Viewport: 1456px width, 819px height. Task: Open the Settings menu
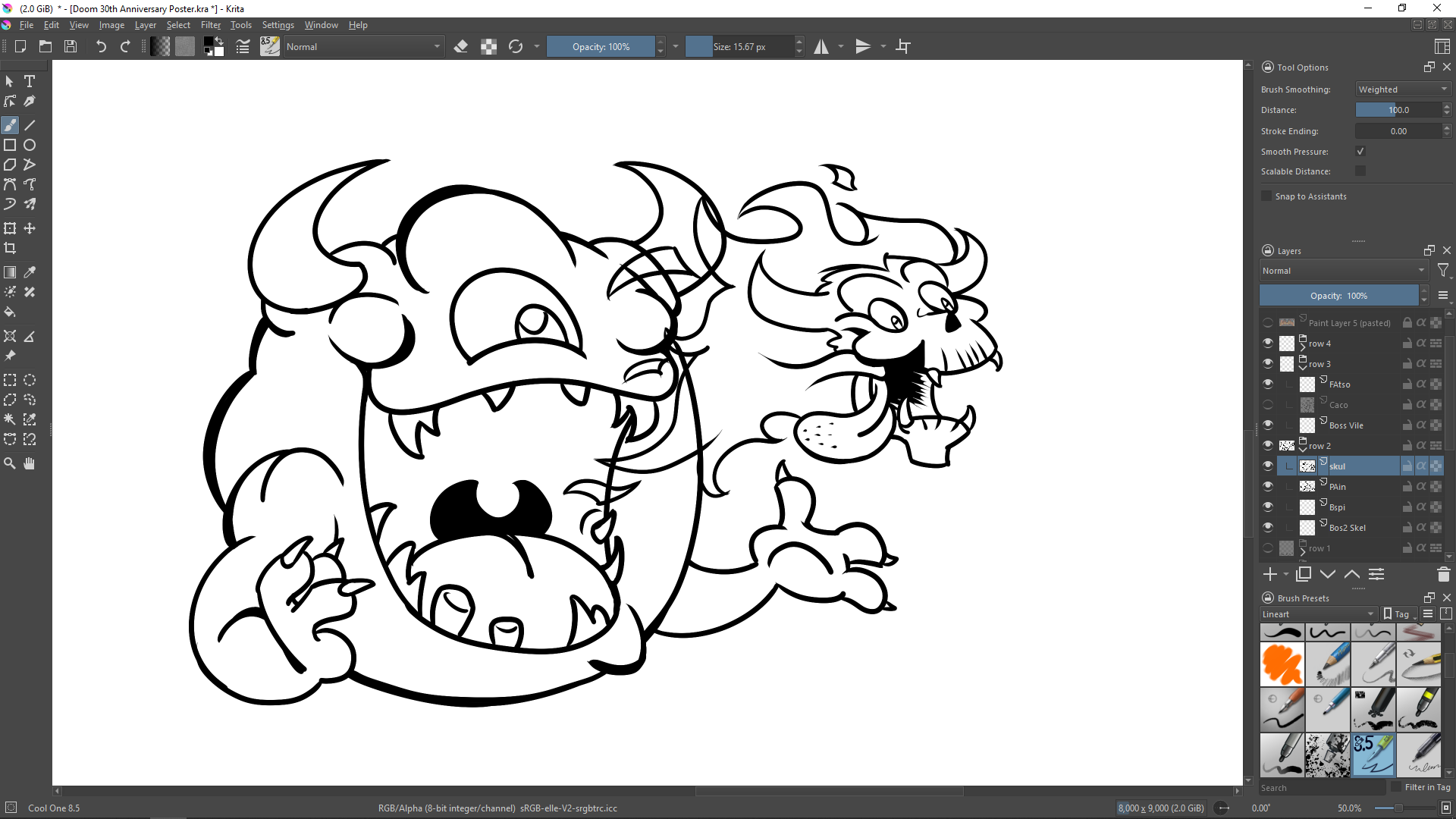click(x=278, y=25)
